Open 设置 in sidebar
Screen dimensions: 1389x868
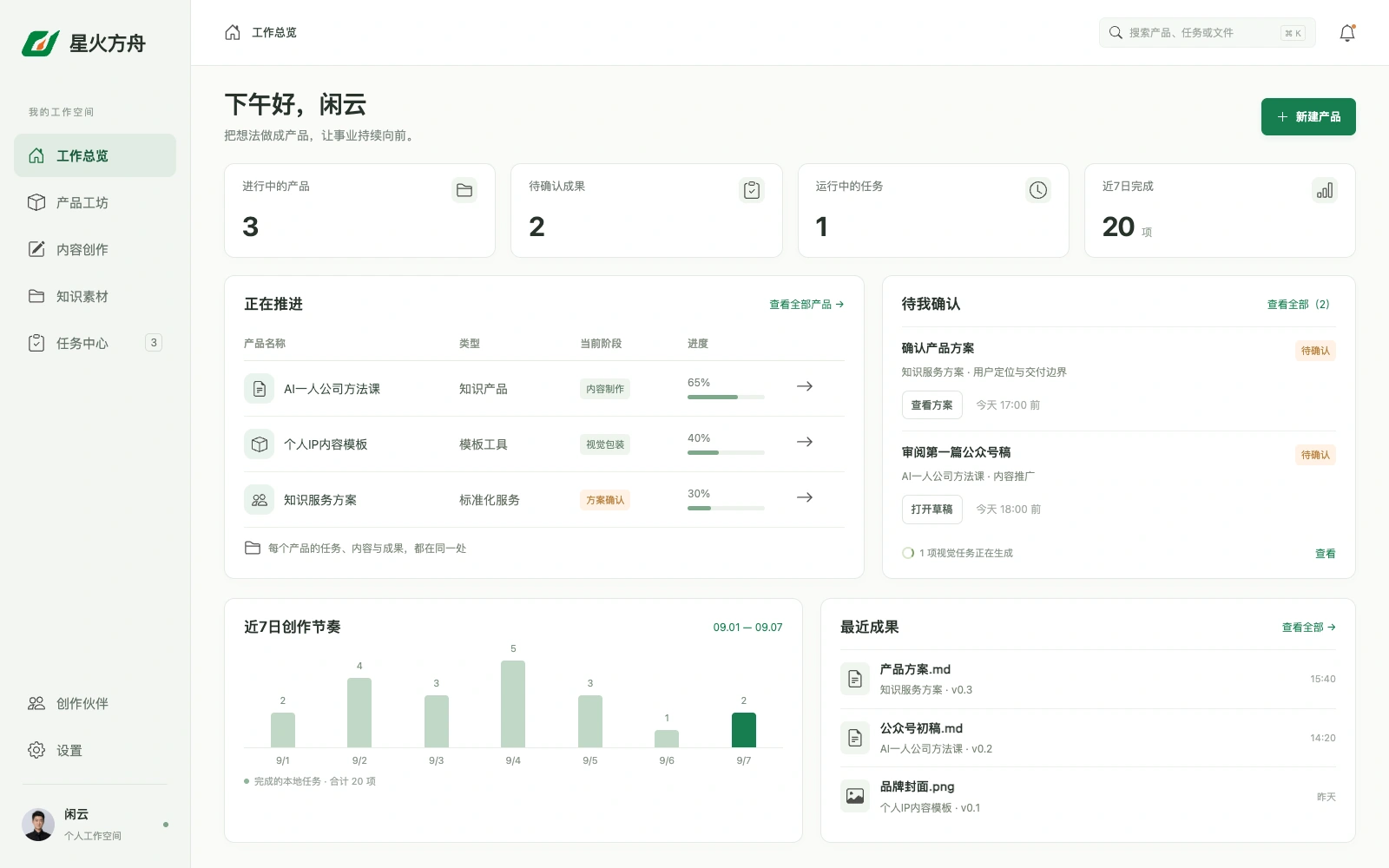(x=95, y=750)
